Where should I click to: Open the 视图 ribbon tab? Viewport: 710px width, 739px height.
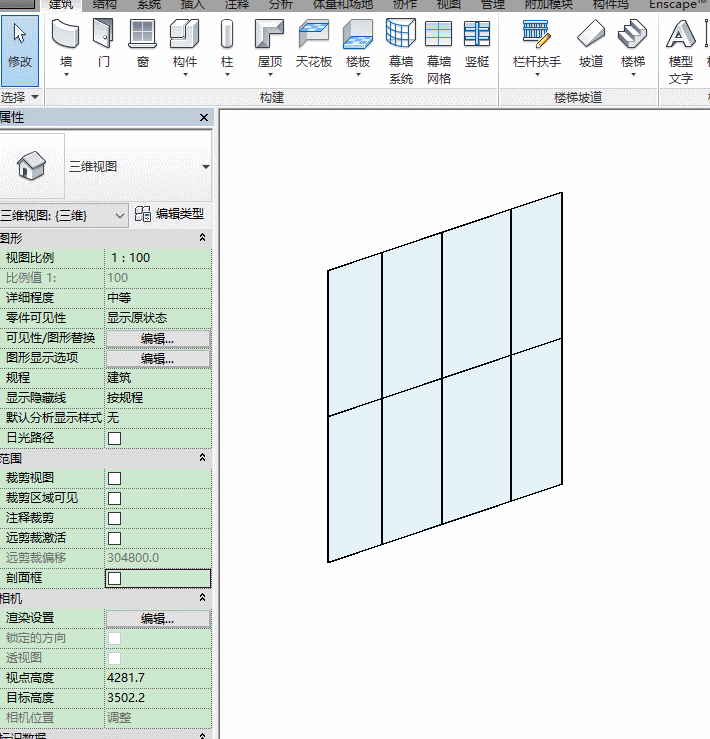point(448,5)
